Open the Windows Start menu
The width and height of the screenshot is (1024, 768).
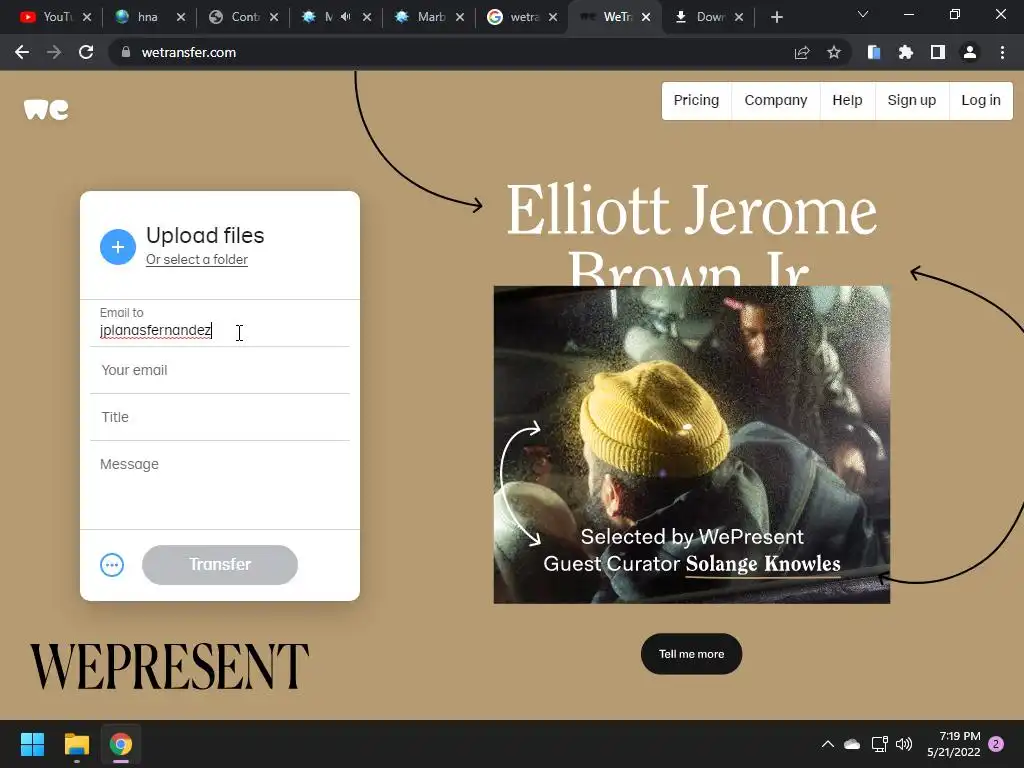click(x=32, y=744)
